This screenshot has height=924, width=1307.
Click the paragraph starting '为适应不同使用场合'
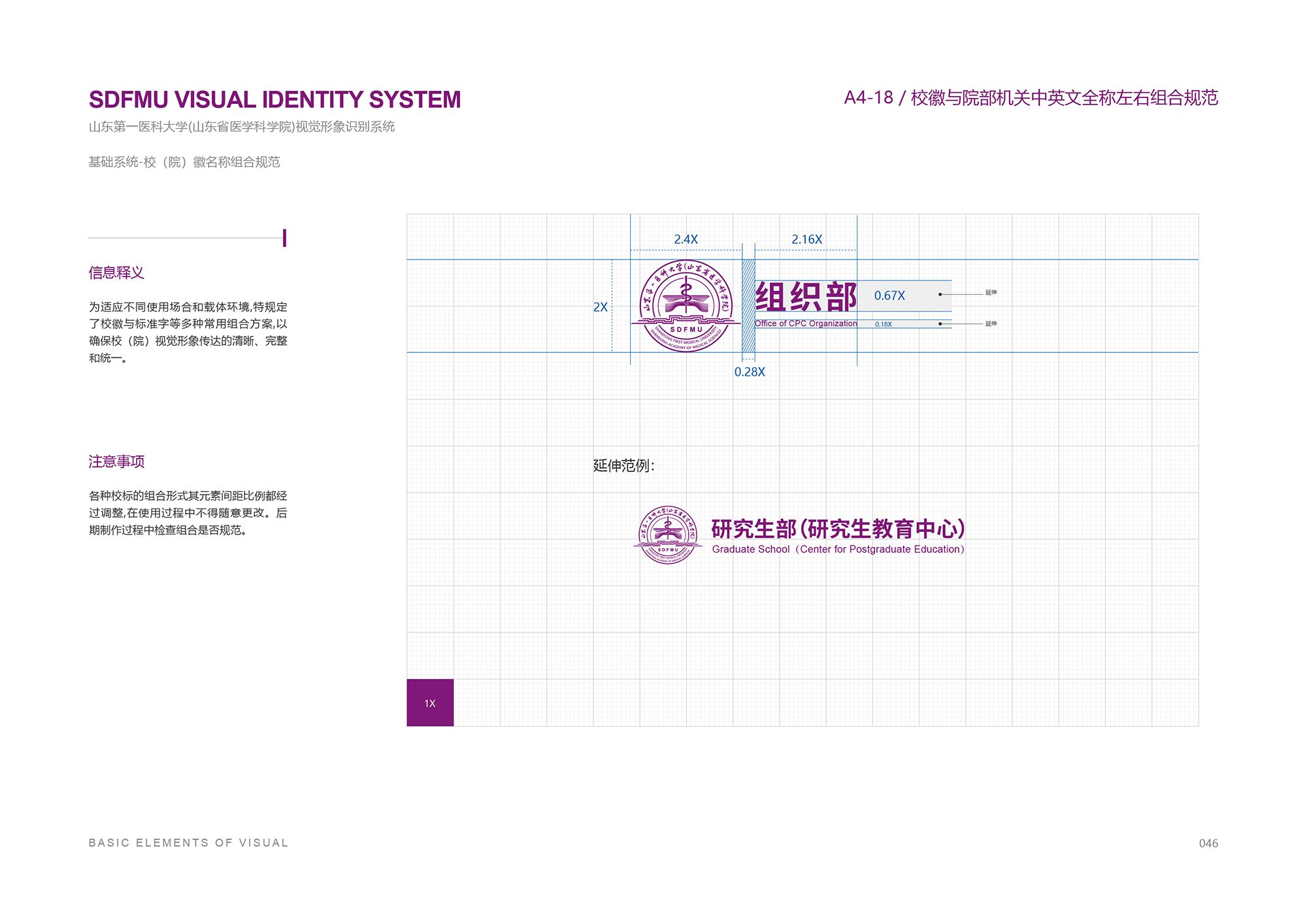[x=188, y=332]
